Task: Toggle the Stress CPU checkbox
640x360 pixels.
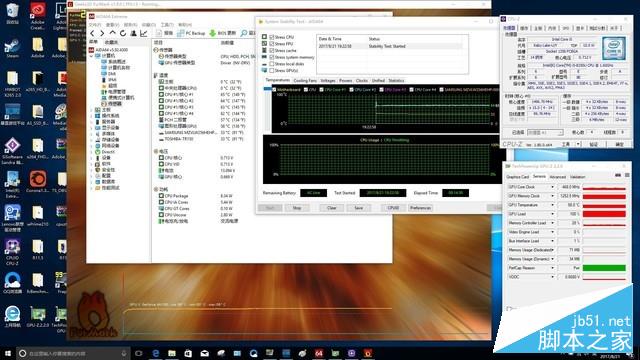Action: pos(271,37)
